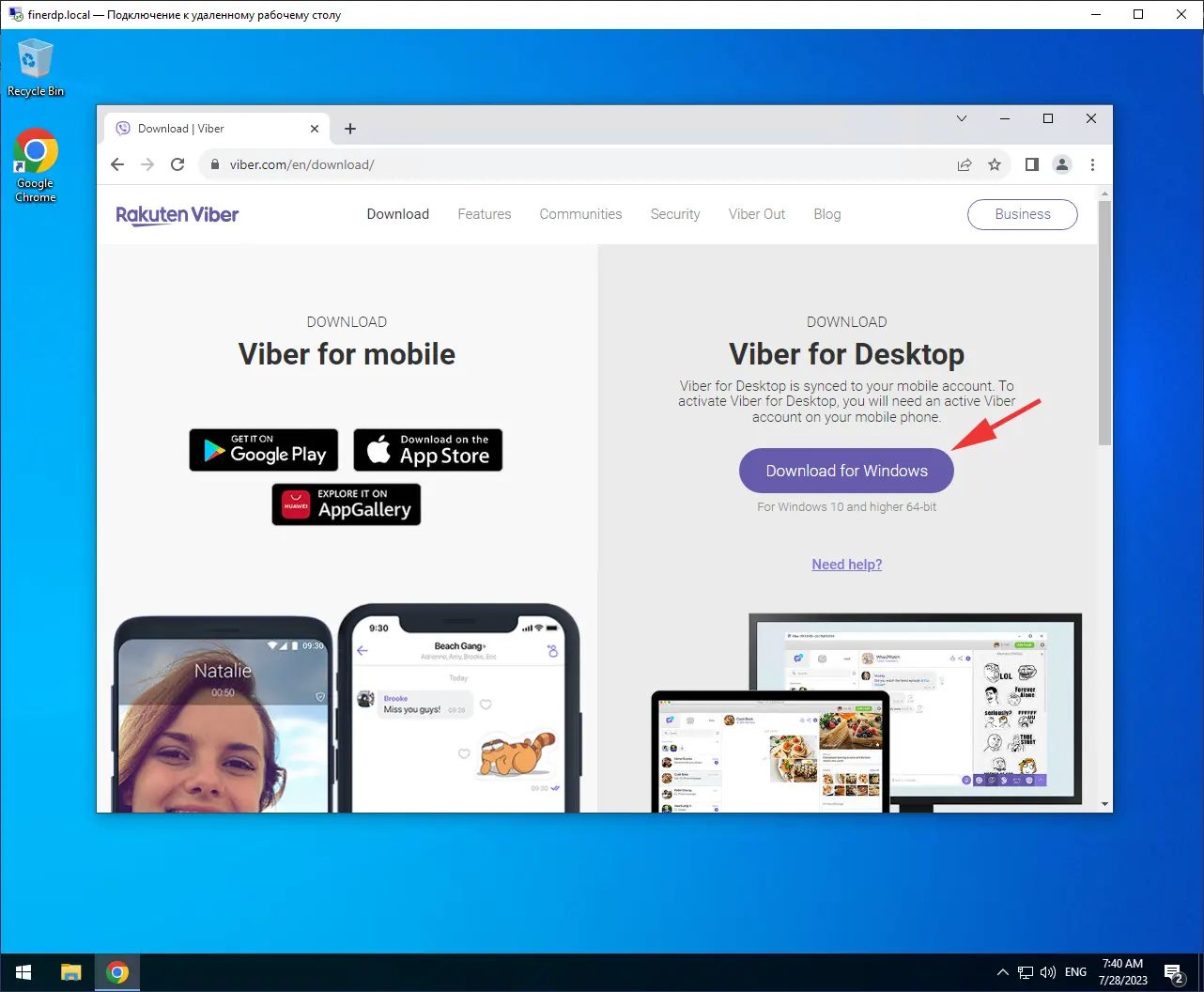
Task: Open the browser profile icon
Action: 1062,163
